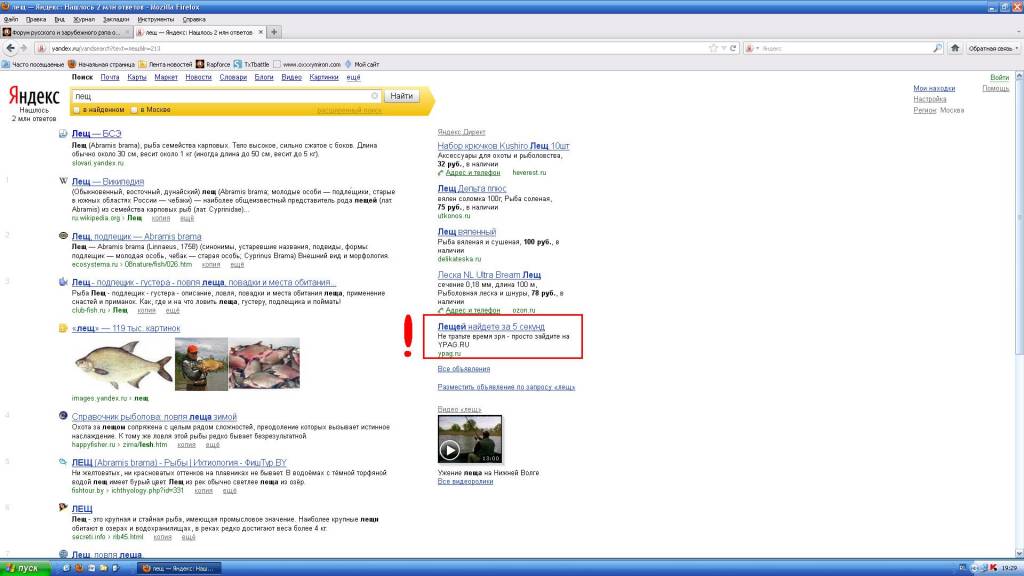This screenshot has width=1024, height=576.
Task: Click the 'Войти' login link
Action: 999,77
